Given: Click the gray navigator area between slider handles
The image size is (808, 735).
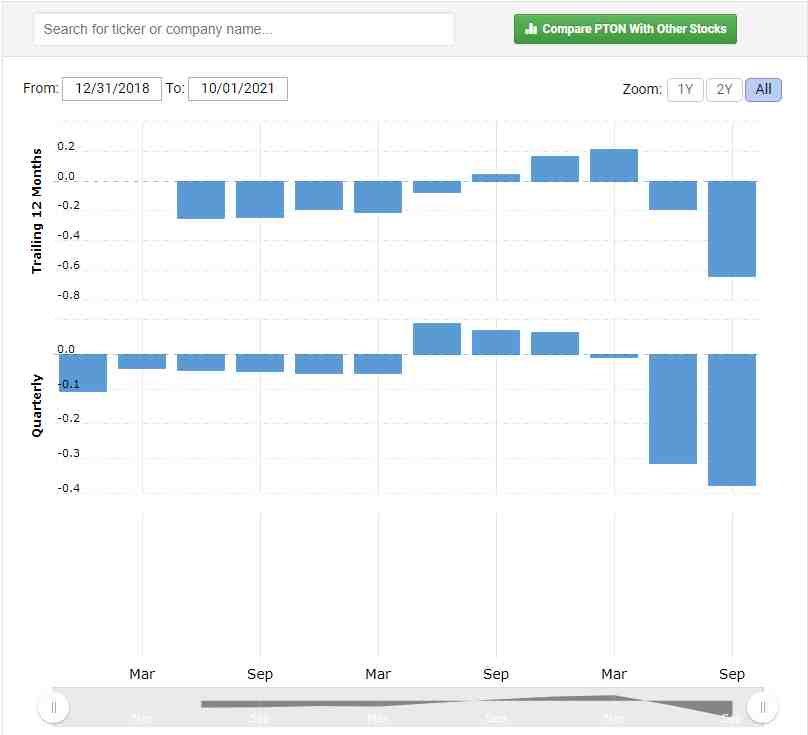Looking at the screenshot, I should click(x=408, y=707).
